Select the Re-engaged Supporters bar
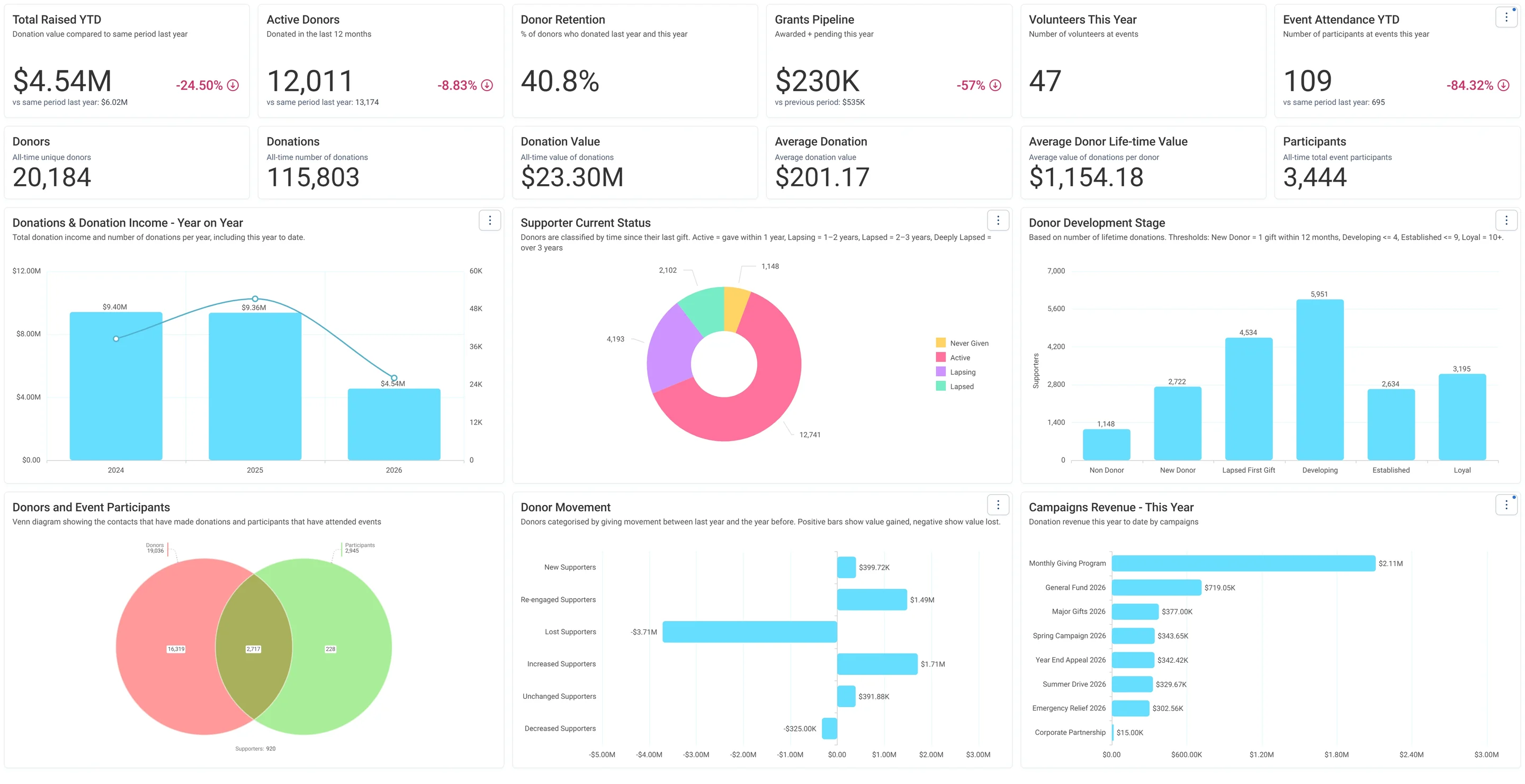Viewport: 1525px width, 784px height. [x=872, y=599]
